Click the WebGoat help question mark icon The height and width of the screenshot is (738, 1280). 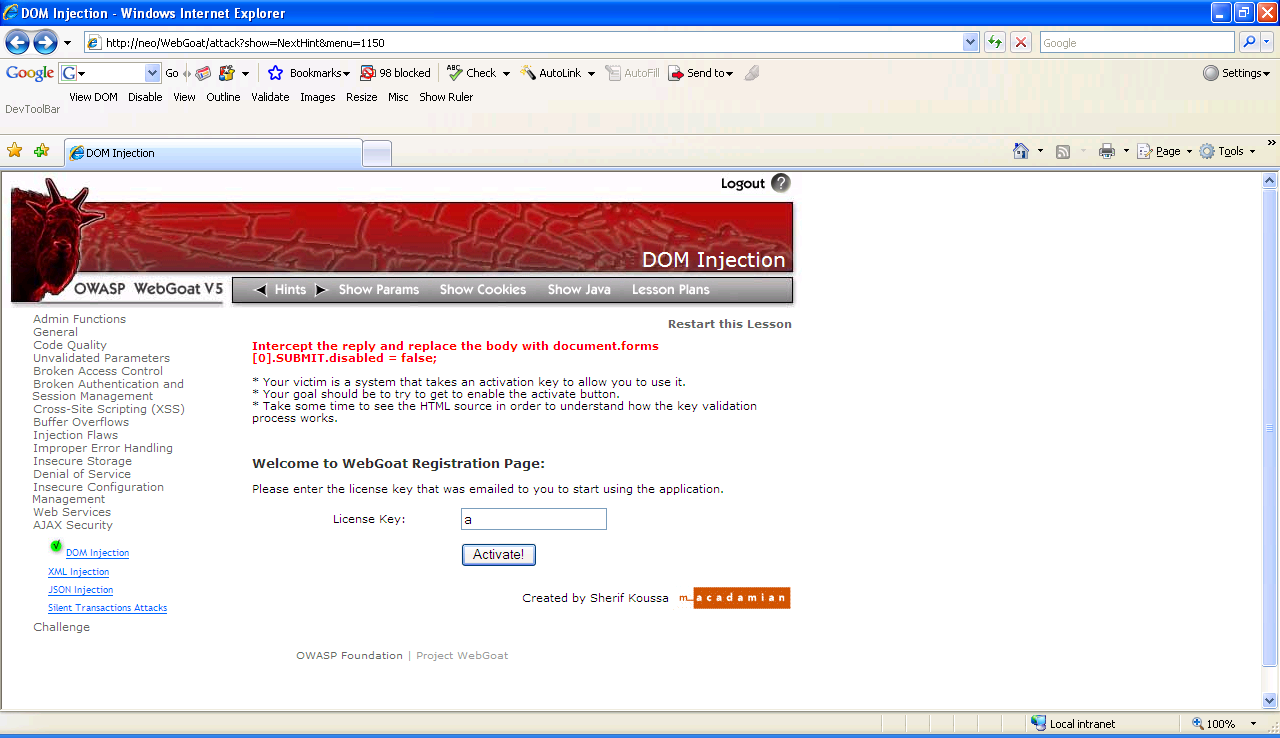point(781,183)
